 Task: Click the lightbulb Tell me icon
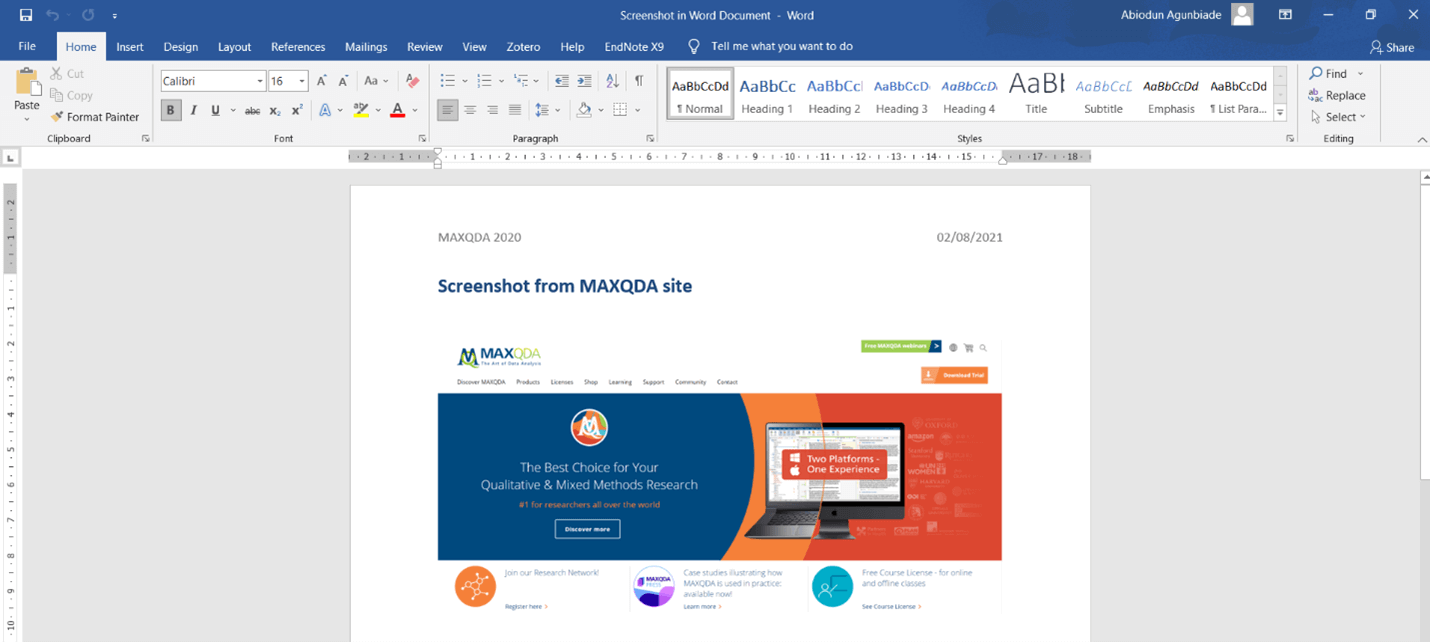[x=694, y=47]
